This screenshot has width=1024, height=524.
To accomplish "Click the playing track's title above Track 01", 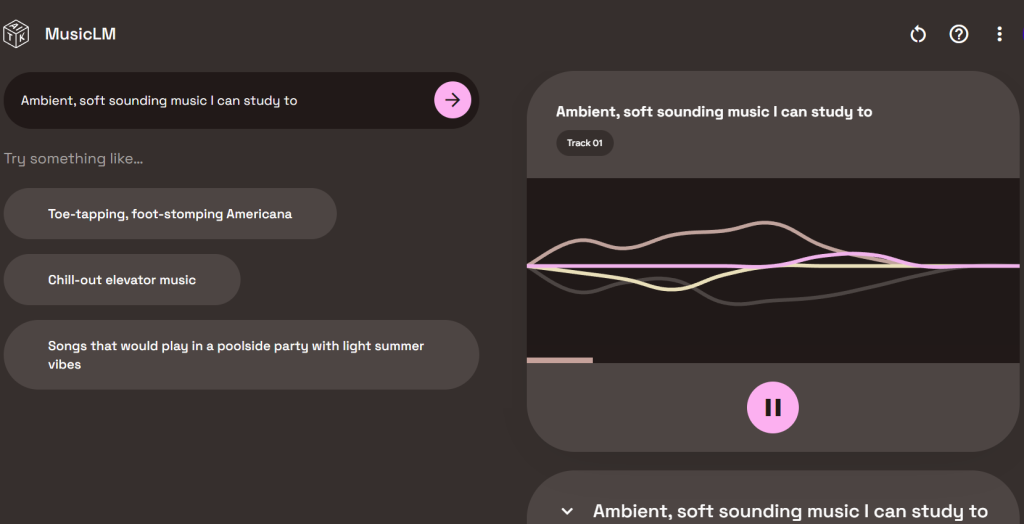I will pos(714,112).
